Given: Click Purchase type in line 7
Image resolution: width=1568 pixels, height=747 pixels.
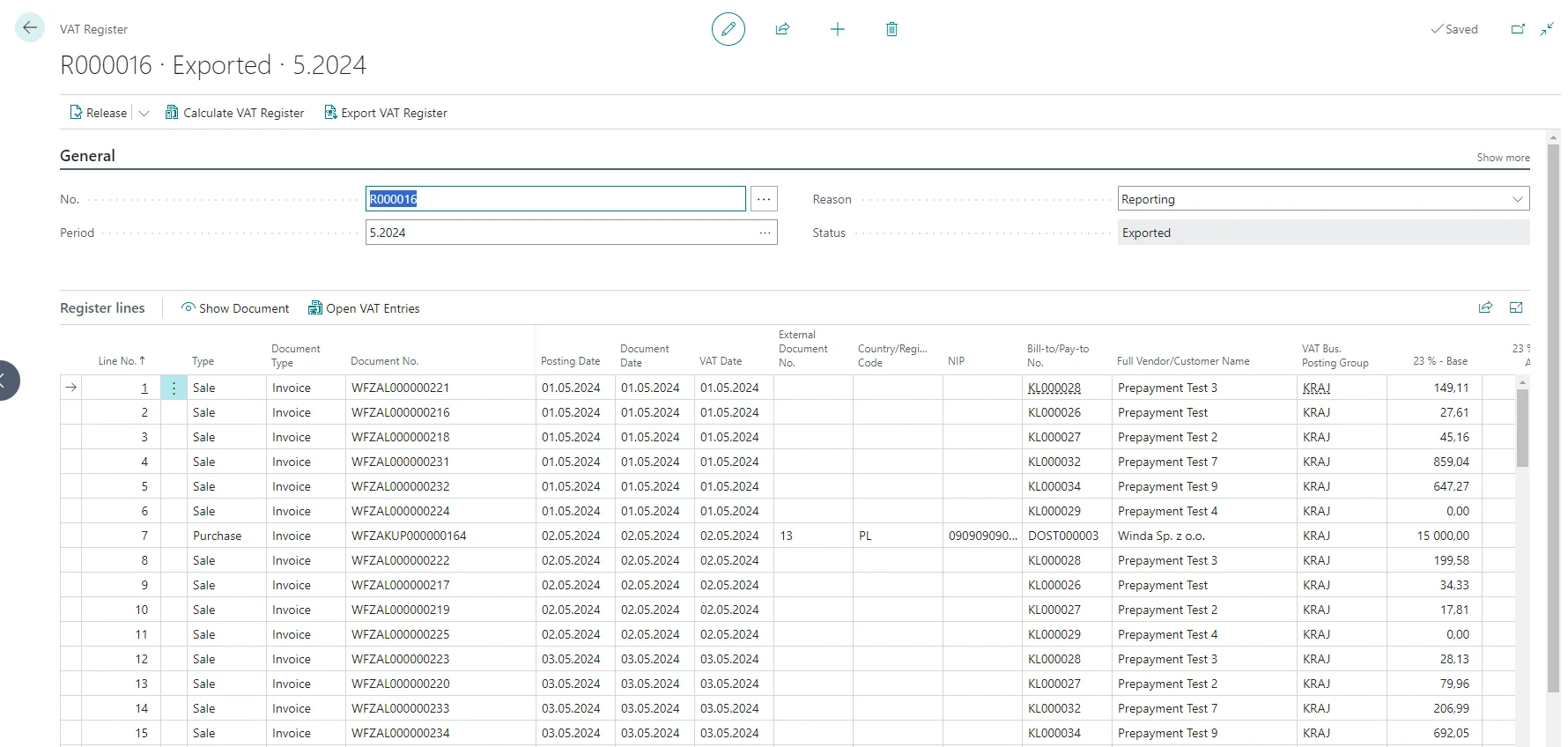Looking at the screenshot, I should [217, 536].
